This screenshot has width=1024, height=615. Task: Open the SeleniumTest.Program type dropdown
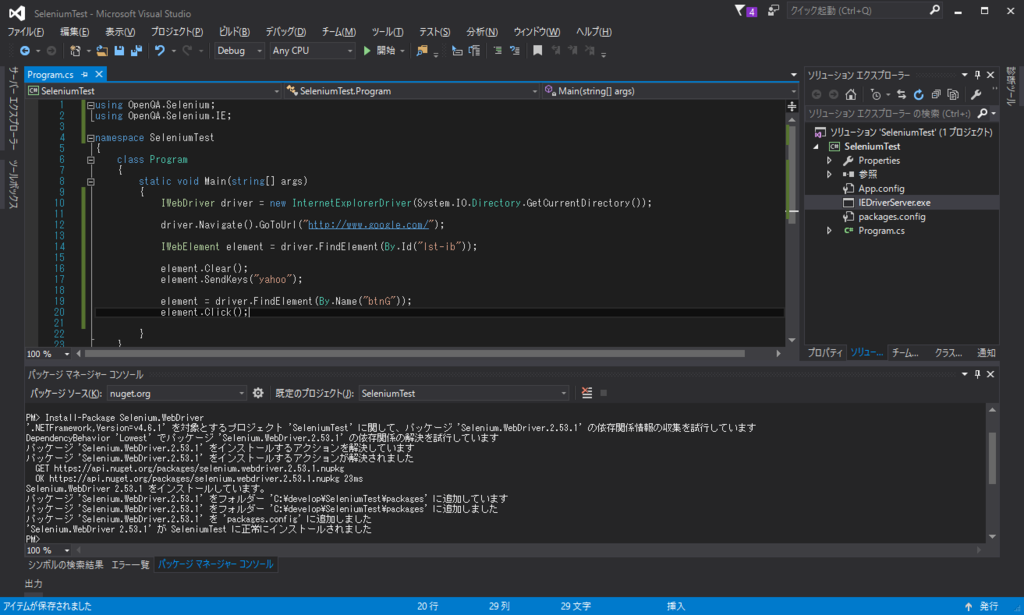point(411,91)
